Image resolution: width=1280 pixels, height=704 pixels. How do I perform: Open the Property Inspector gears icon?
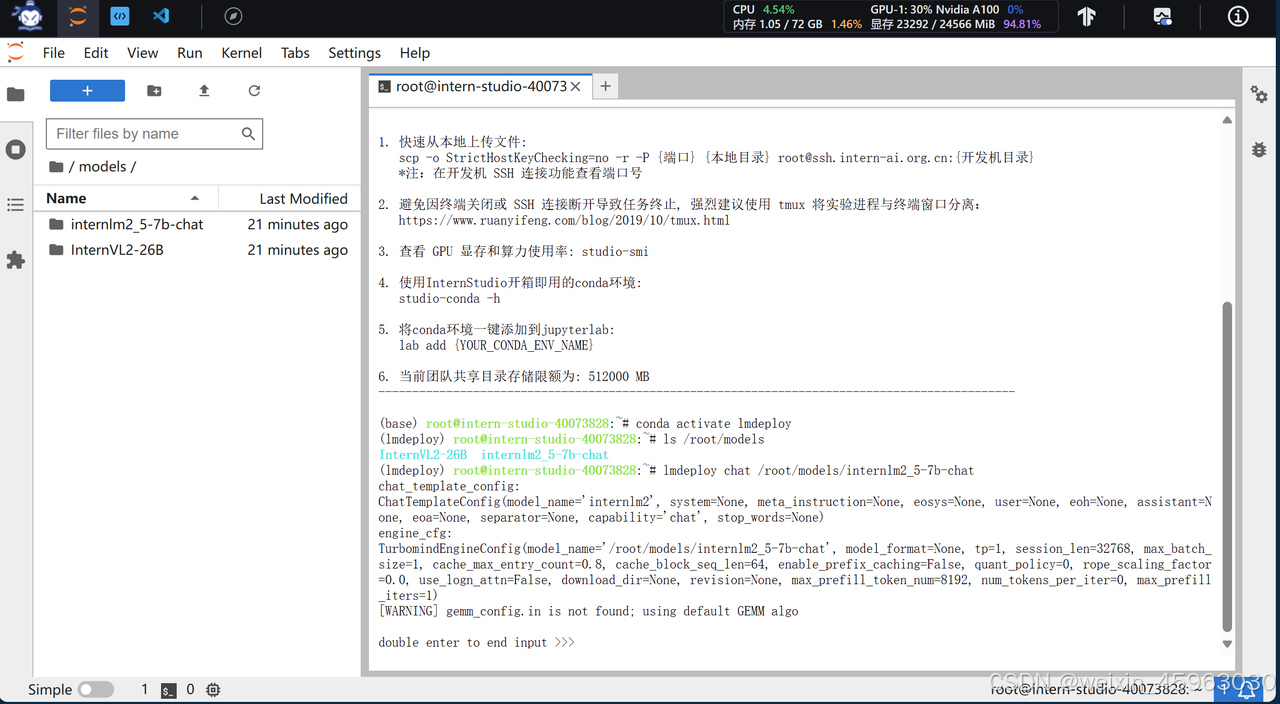pyautogui.click(x=1259, y=95)
